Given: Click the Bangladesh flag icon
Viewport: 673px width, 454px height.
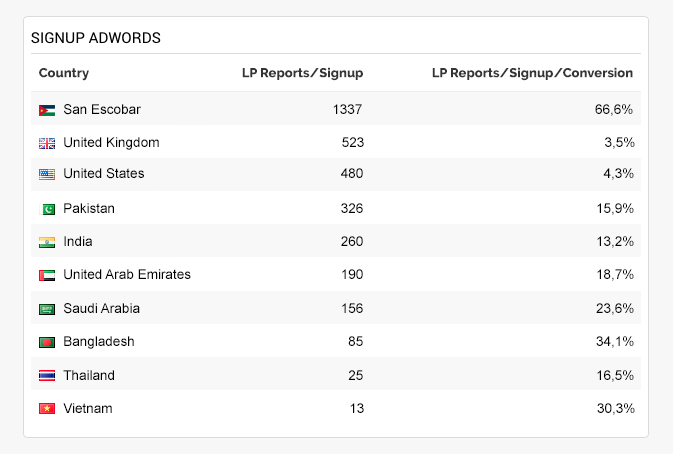Looking at the screenshot, I should coord(47,342).
